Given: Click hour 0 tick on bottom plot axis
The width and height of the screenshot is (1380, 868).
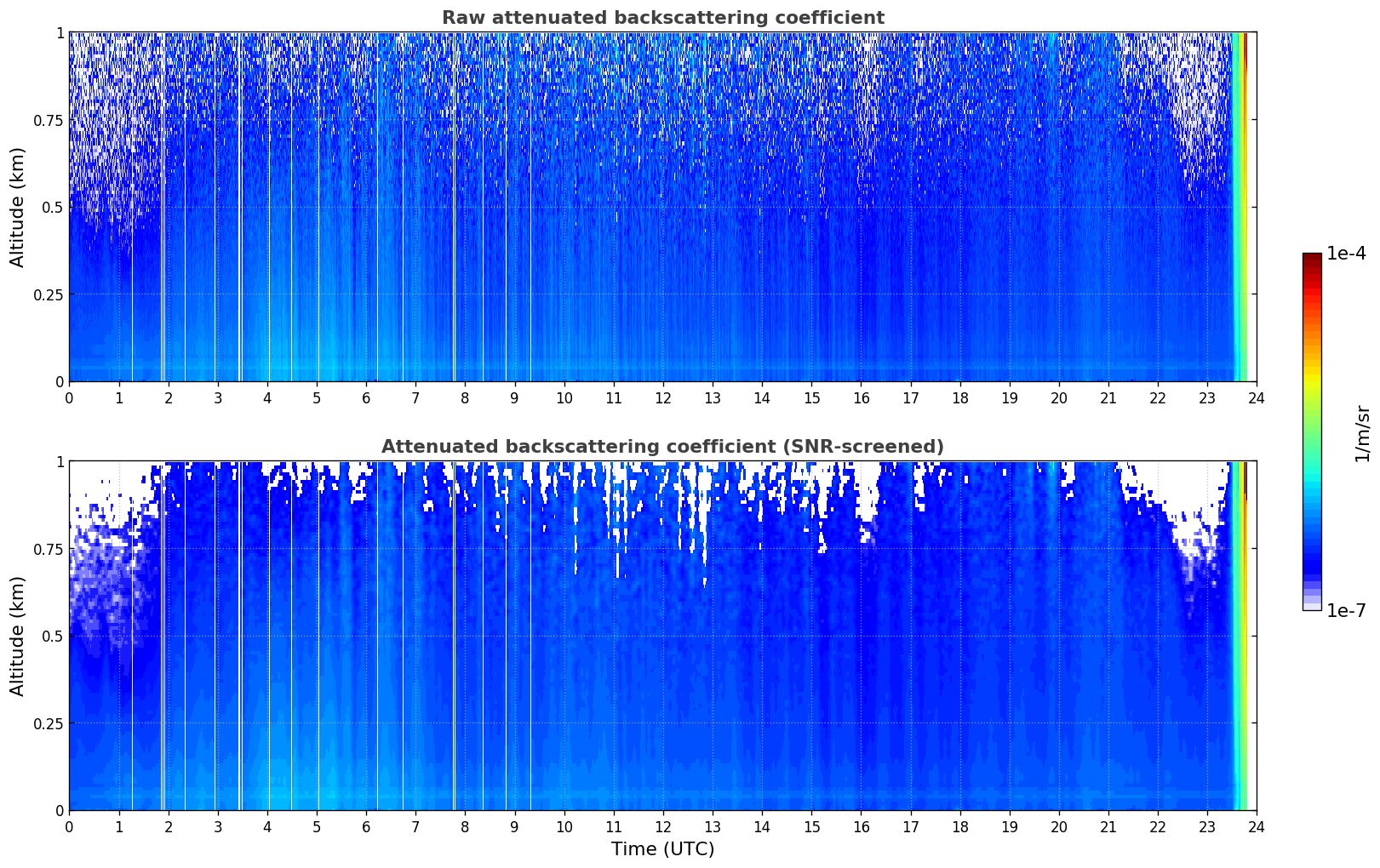Looking at the screenshot, I should (69, 826).
